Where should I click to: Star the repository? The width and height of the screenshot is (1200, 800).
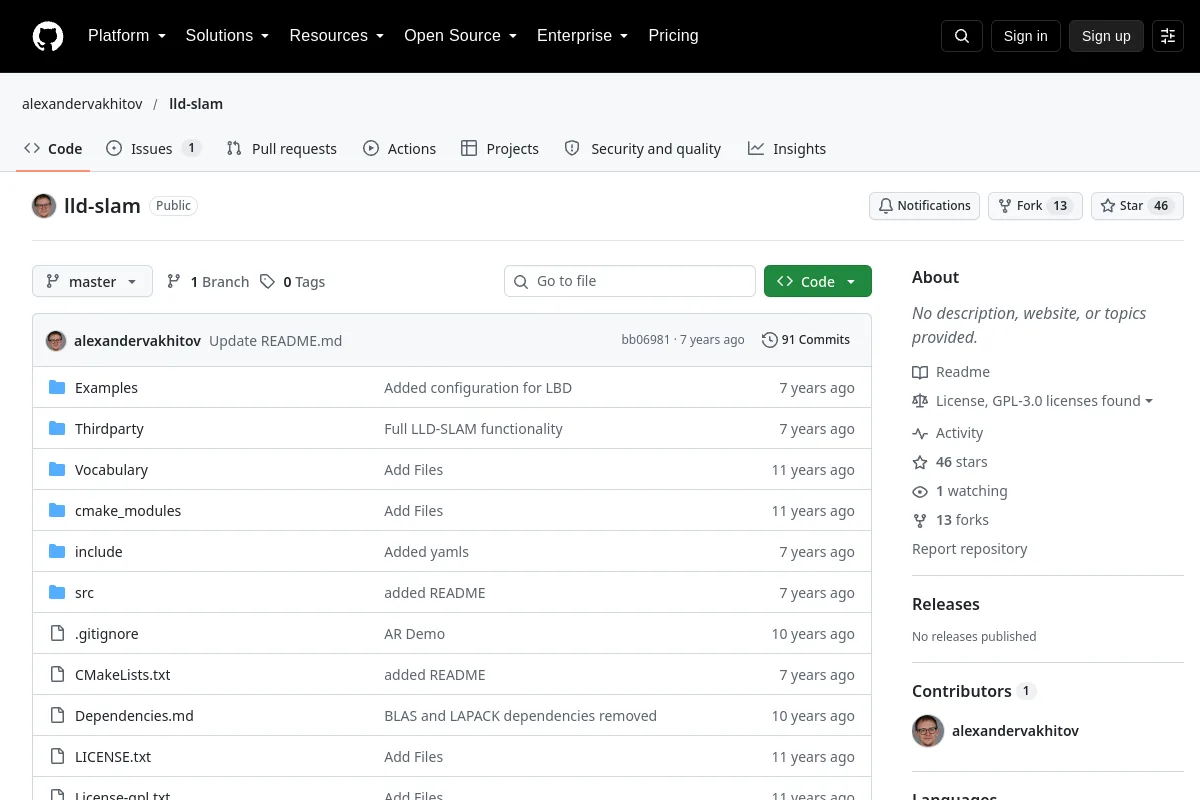click(x=1137, y=206)
